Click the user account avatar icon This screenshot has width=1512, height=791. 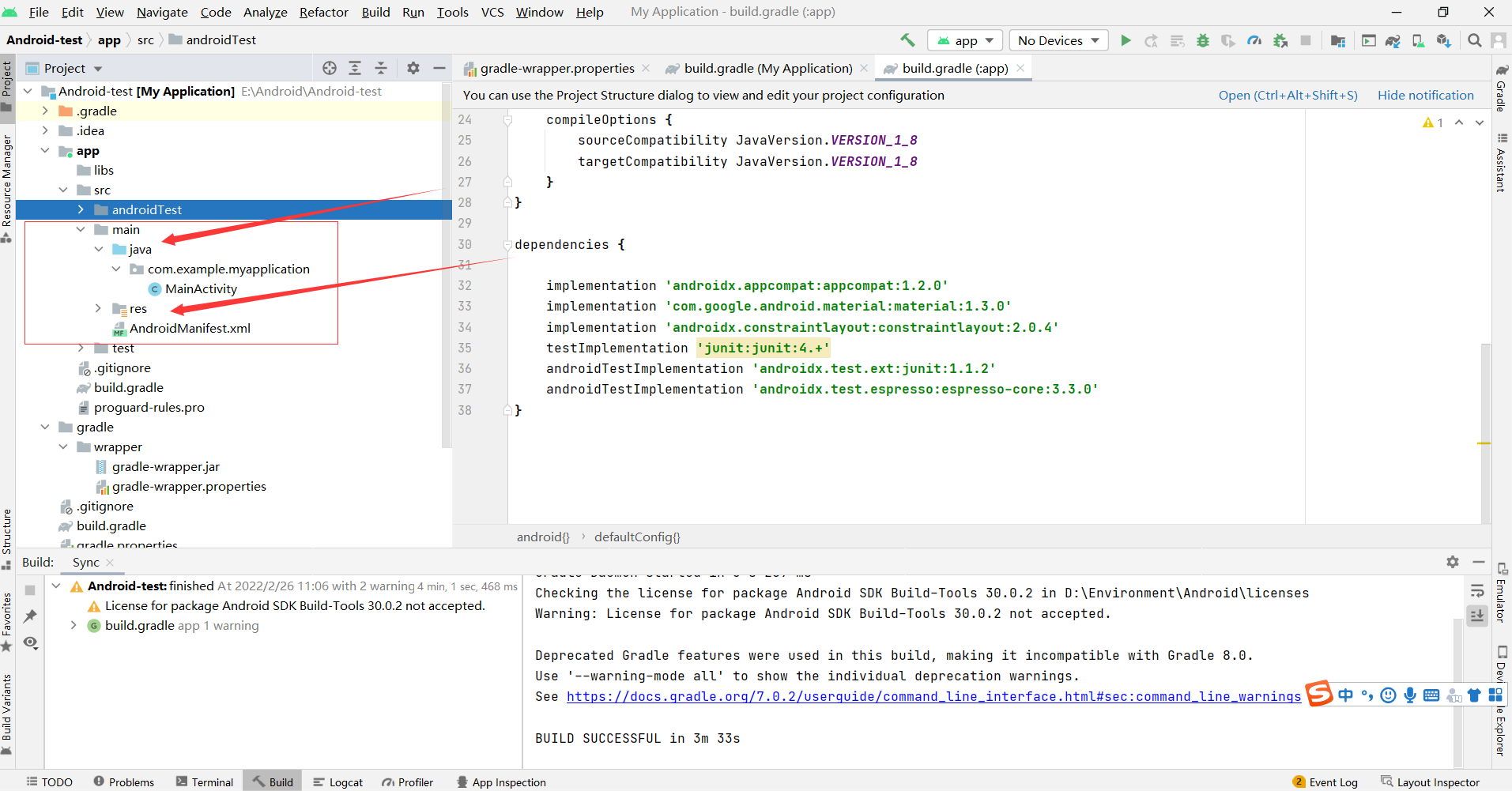coord(1498,40)
